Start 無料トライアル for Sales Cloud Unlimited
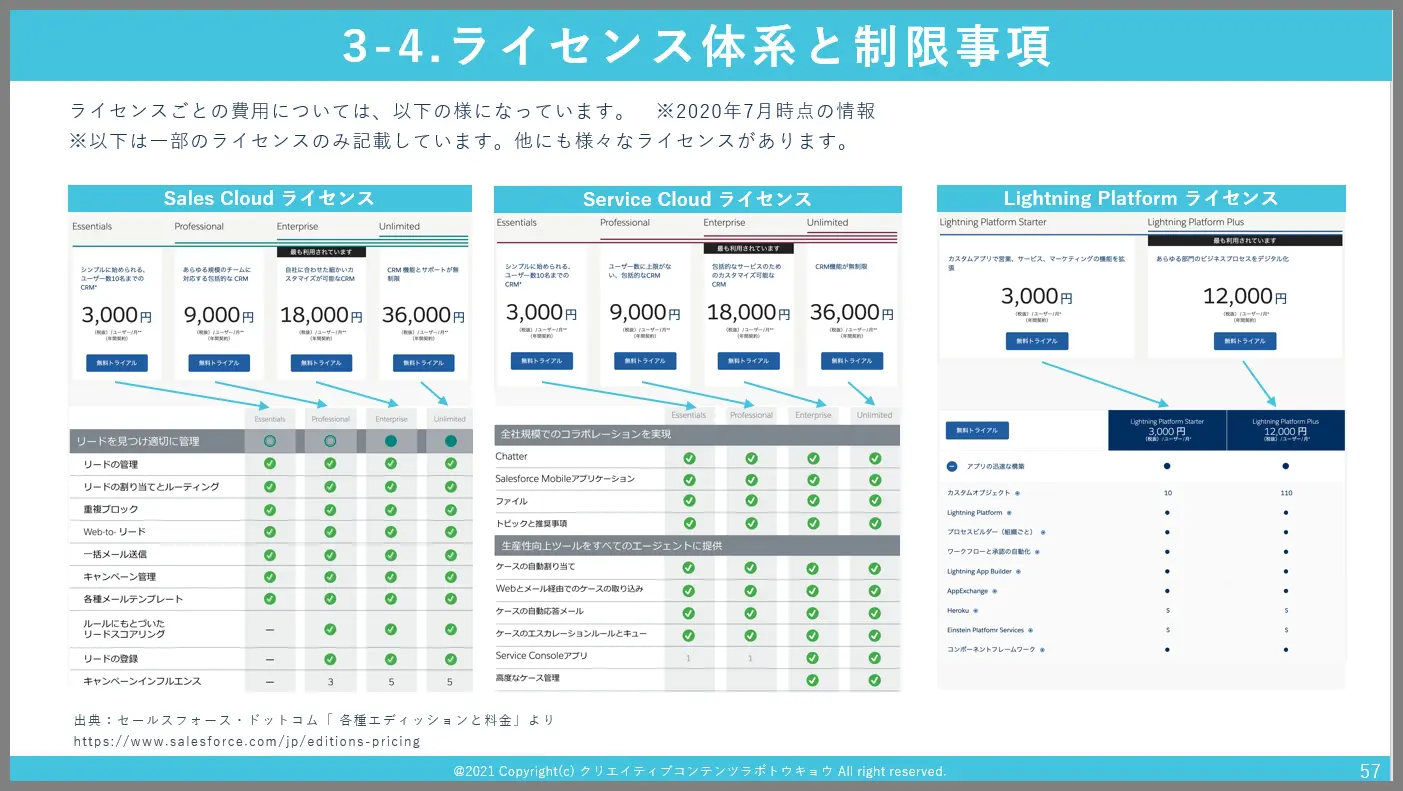1403x791 pixels. pos(424,363)
